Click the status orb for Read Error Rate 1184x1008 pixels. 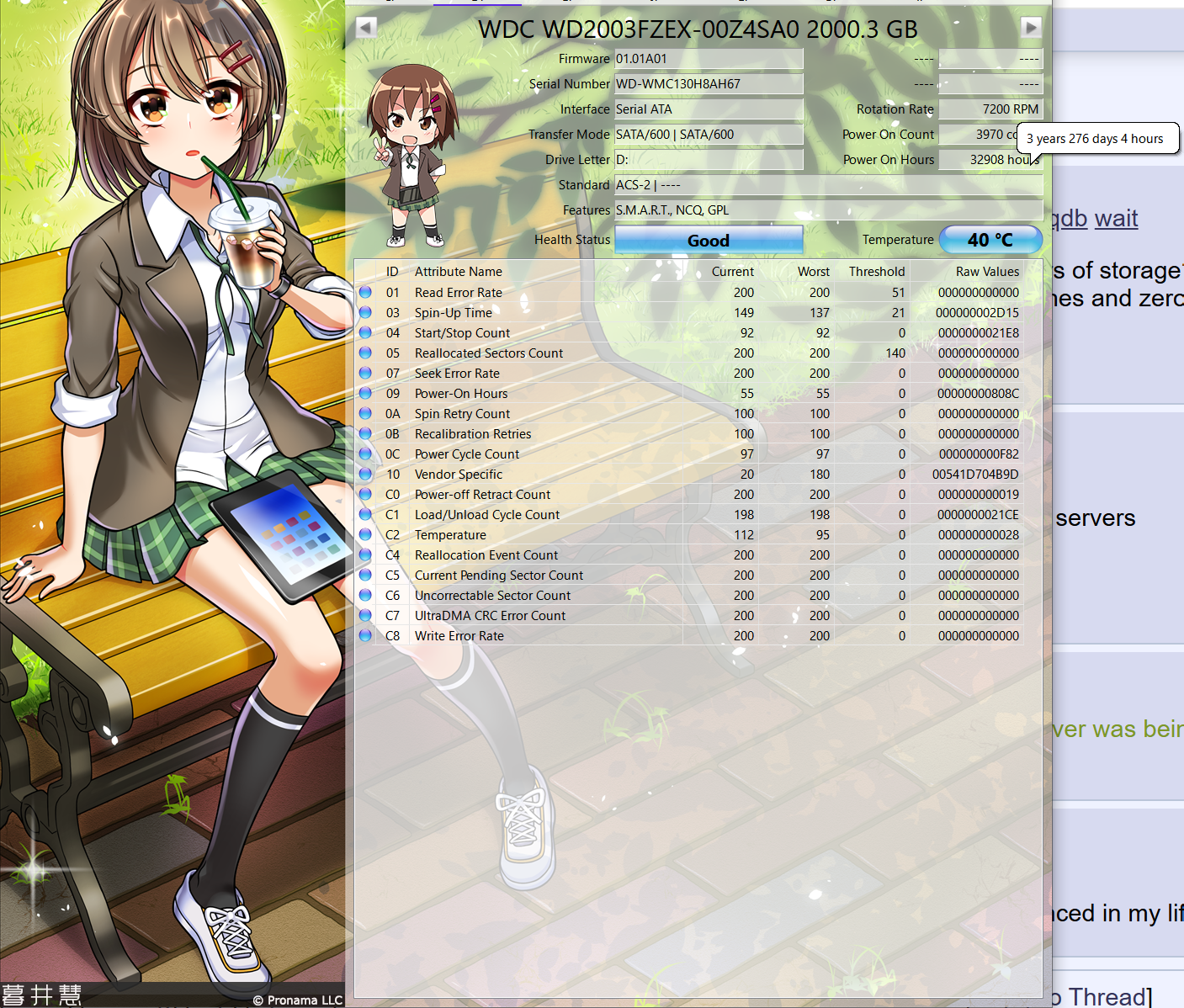pos(365,292)
